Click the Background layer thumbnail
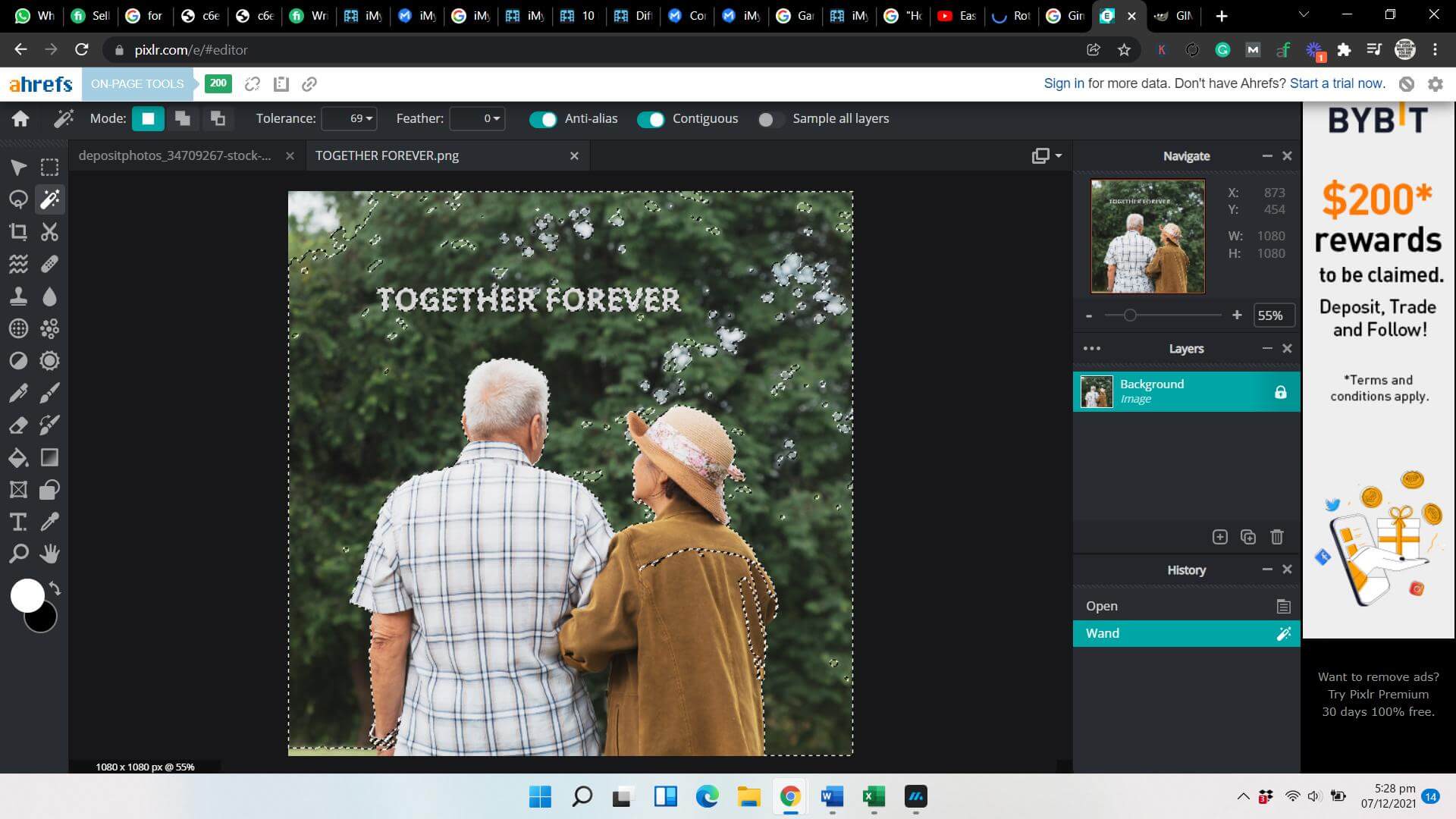Screen dimensions: 1456x819 point(1096,391)
